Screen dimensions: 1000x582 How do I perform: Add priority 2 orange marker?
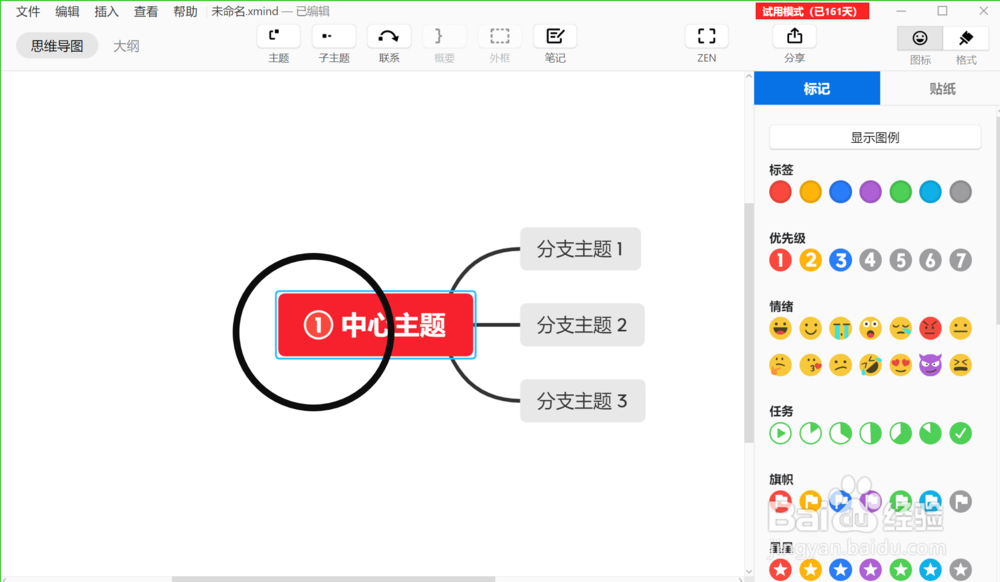[x=811, y=260]
